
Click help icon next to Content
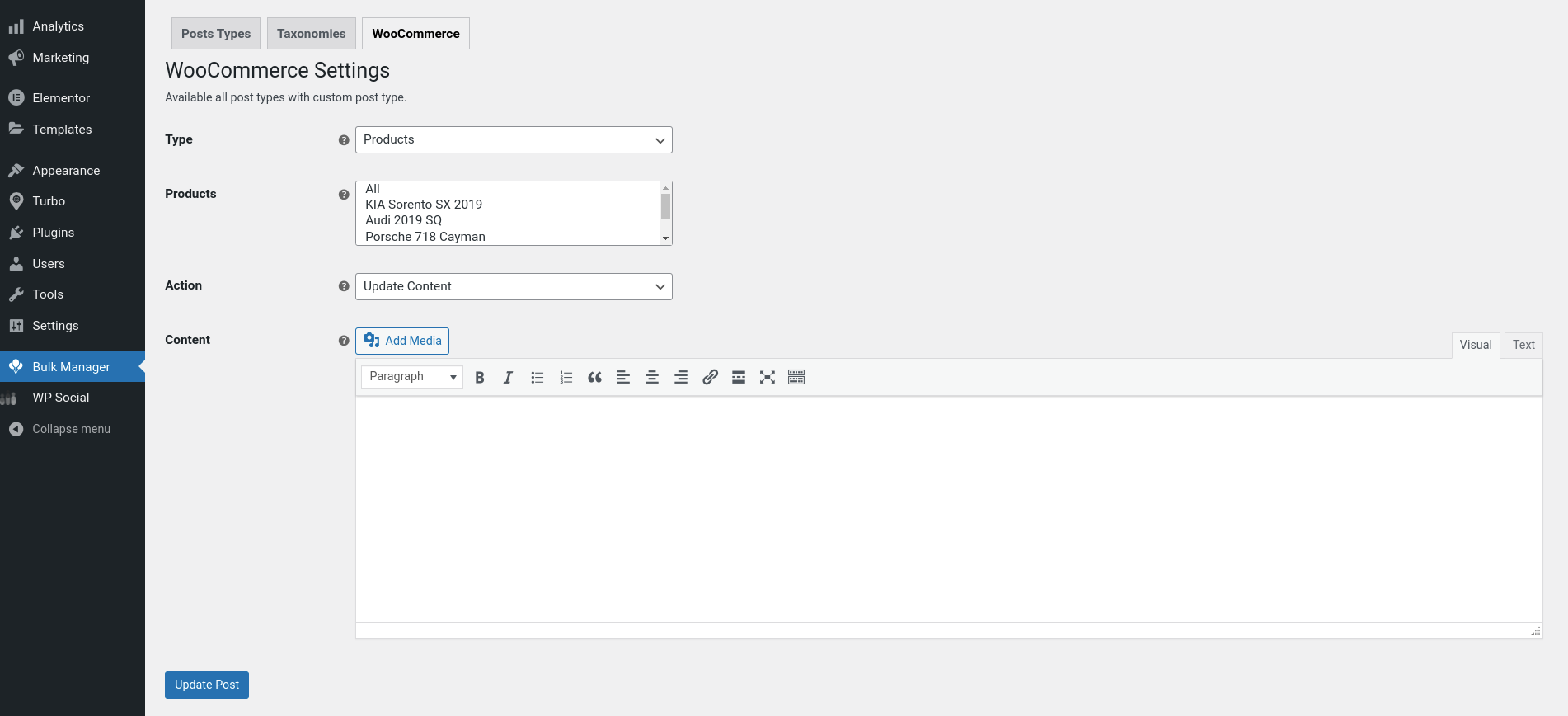344,341
